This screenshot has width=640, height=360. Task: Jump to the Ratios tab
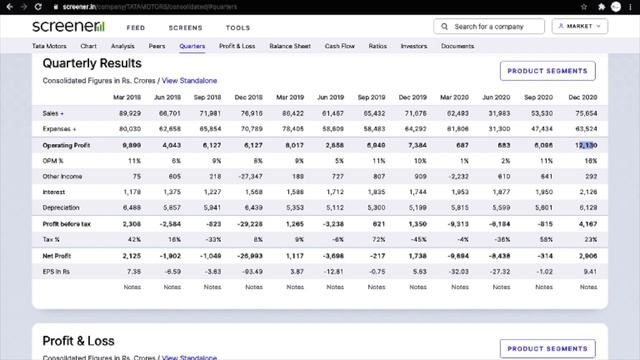(378, 46)
